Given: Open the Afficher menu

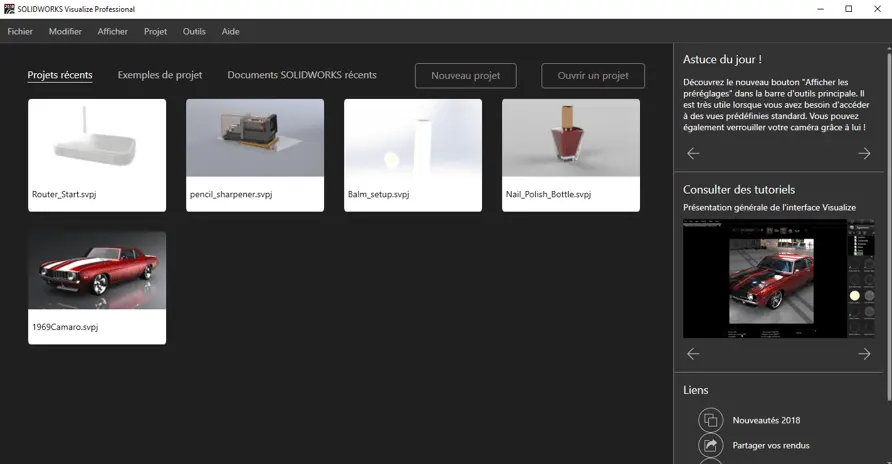Looking at the screenshot, I should (x=113, y=31).
